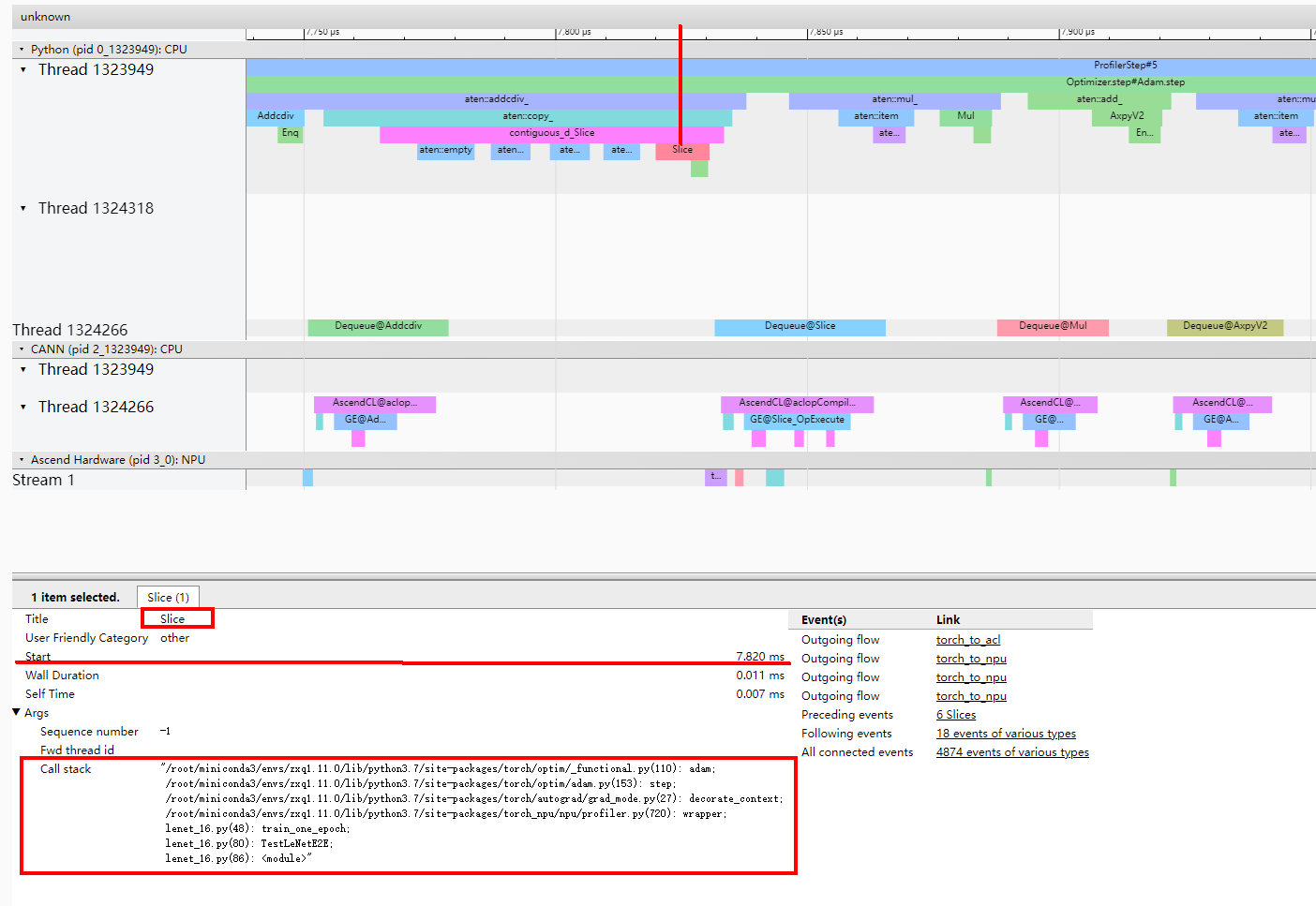Open the first torch_to_acl link
Image resolution: width=1316 pixels, height=906 pixels.
pos(968,640)
